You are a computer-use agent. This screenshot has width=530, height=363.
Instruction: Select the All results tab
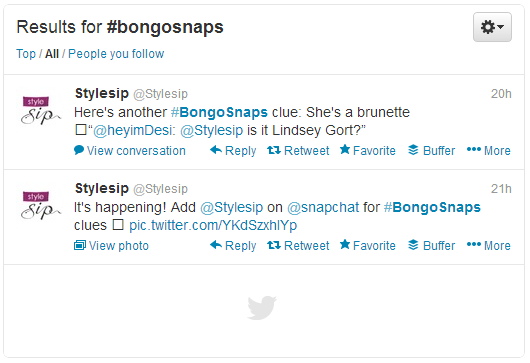52,54
